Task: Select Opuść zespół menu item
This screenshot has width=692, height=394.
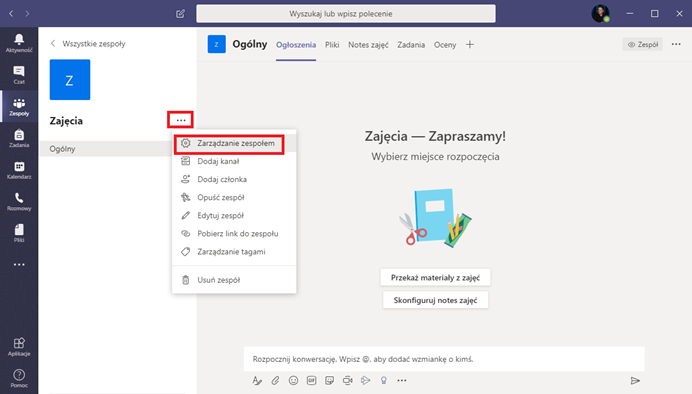Action: pos(234,198)
